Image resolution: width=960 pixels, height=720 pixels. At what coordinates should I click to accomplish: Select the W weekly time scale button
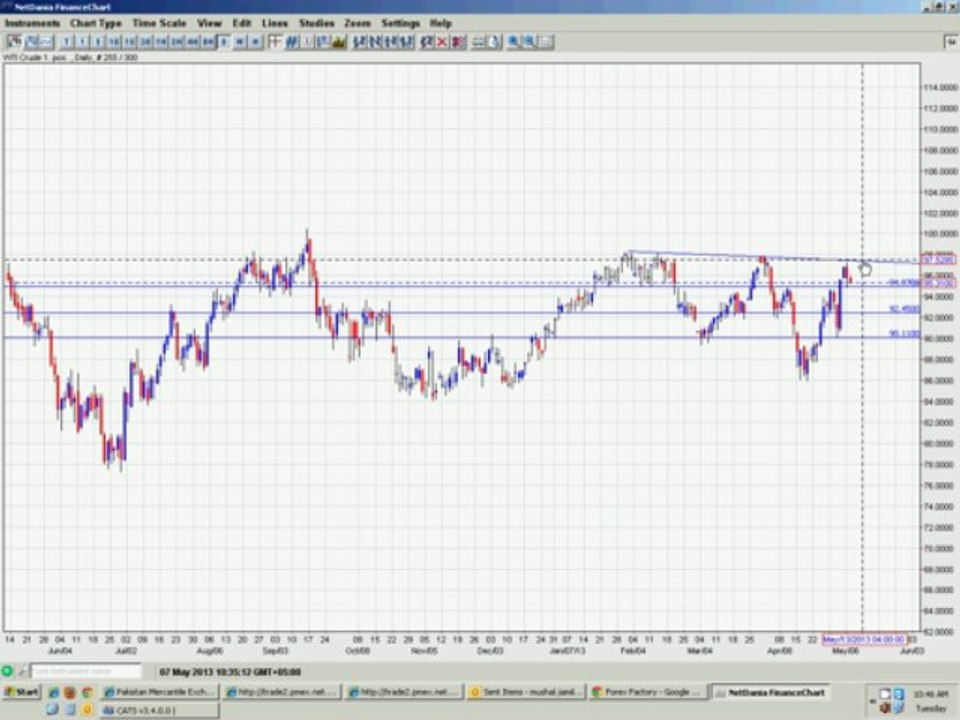240,42
